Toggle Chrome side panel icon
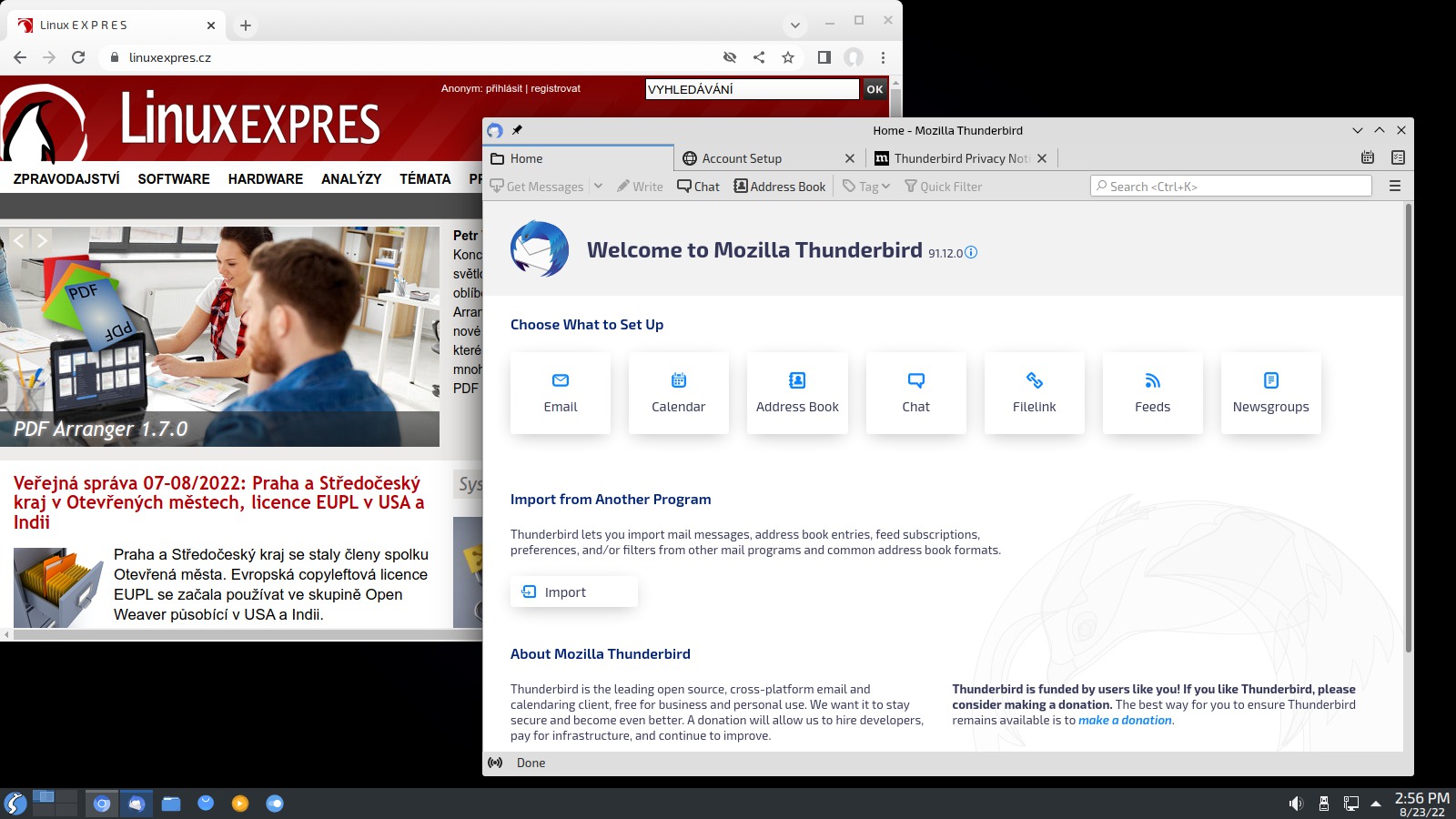This screenshot has height=819, width=1456. click(x=824, y=57)
